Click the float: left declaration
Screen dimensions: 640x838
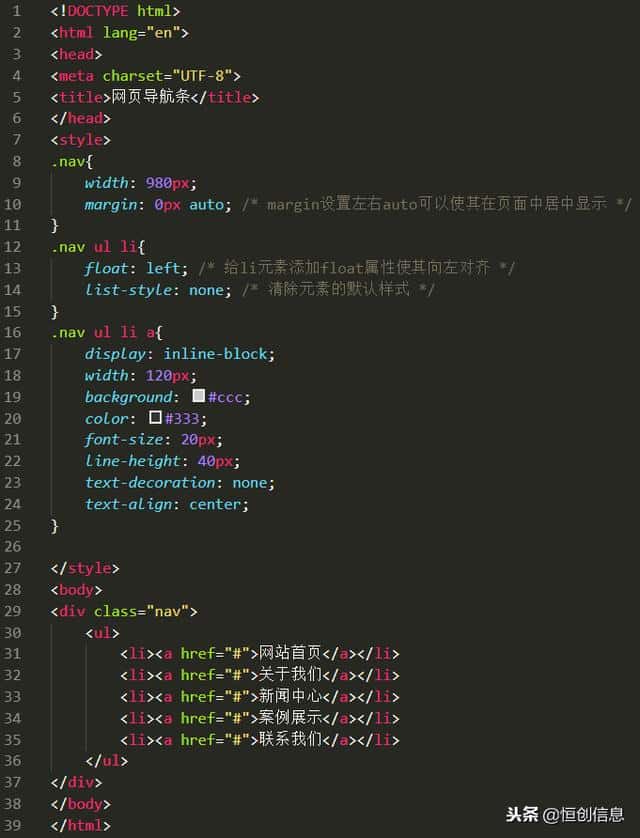coord(137,268)
